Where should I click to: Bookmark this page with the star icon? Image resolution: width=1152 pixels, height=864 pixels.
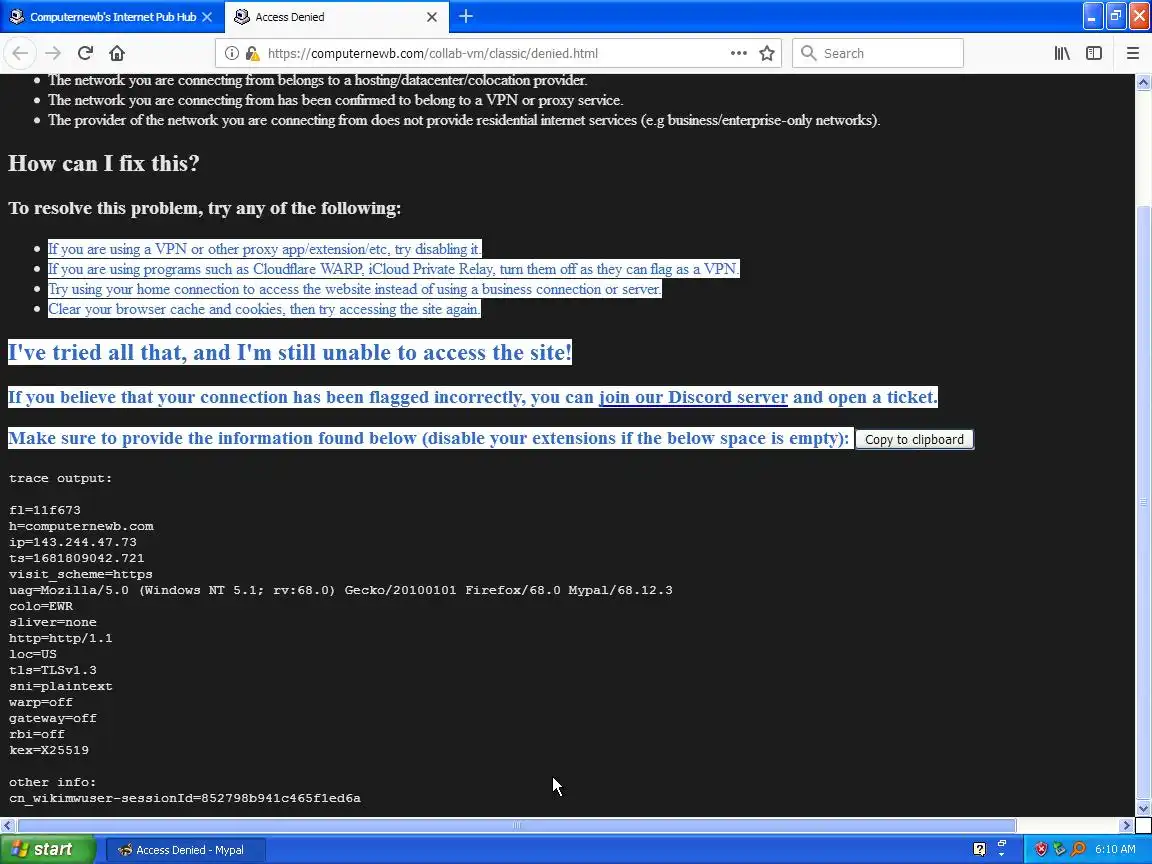767,53
